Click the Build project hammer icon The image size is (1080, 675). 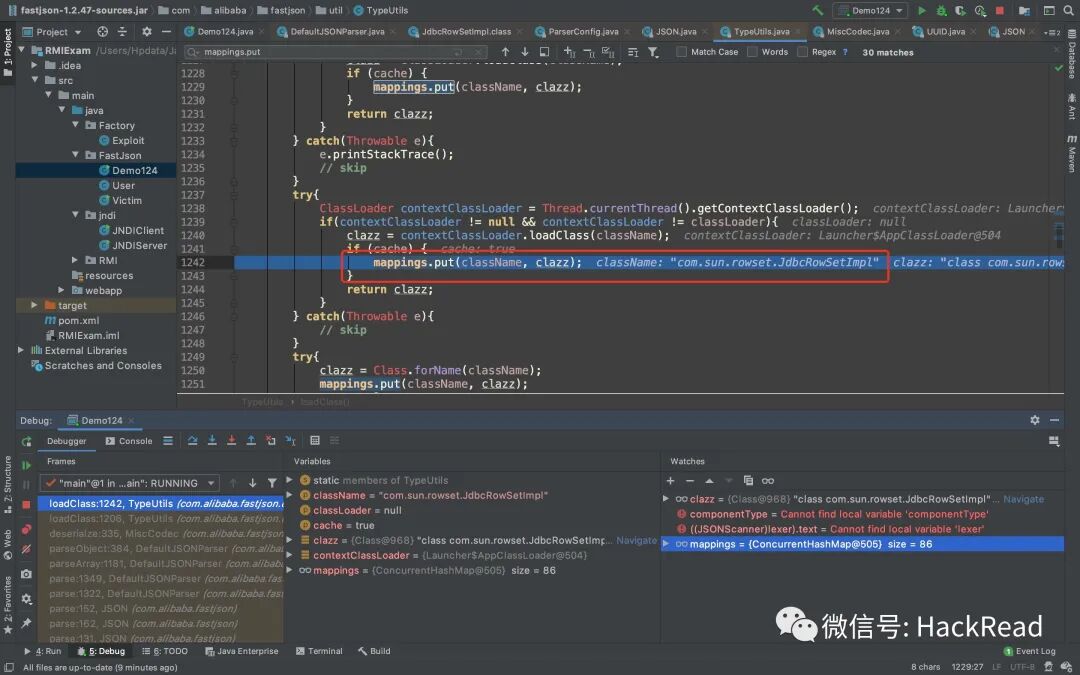(817, 10)
